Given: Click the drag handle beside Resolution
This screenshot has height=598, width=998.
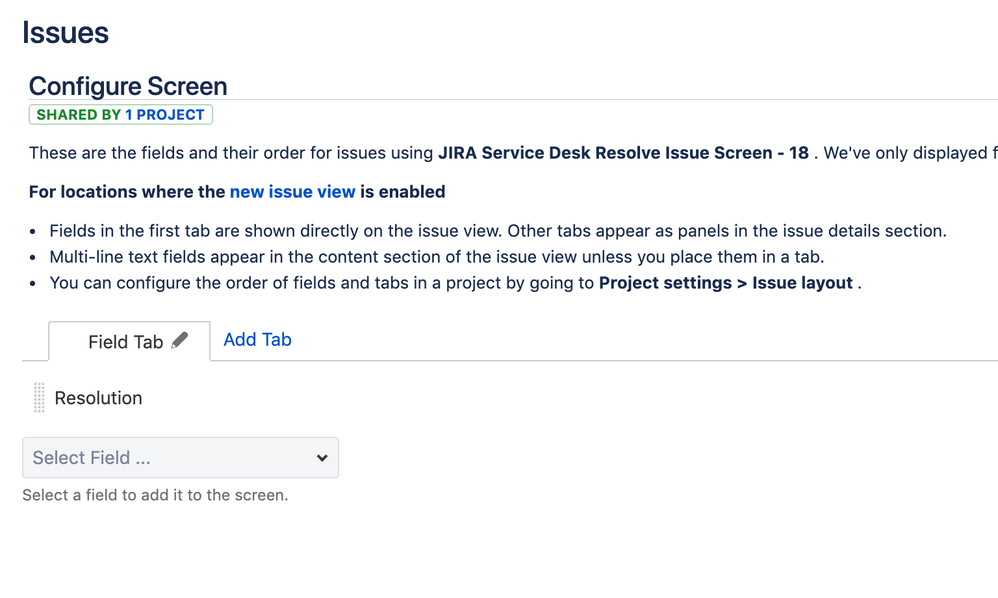Looking at the screenshot, I should coord(39,398).
